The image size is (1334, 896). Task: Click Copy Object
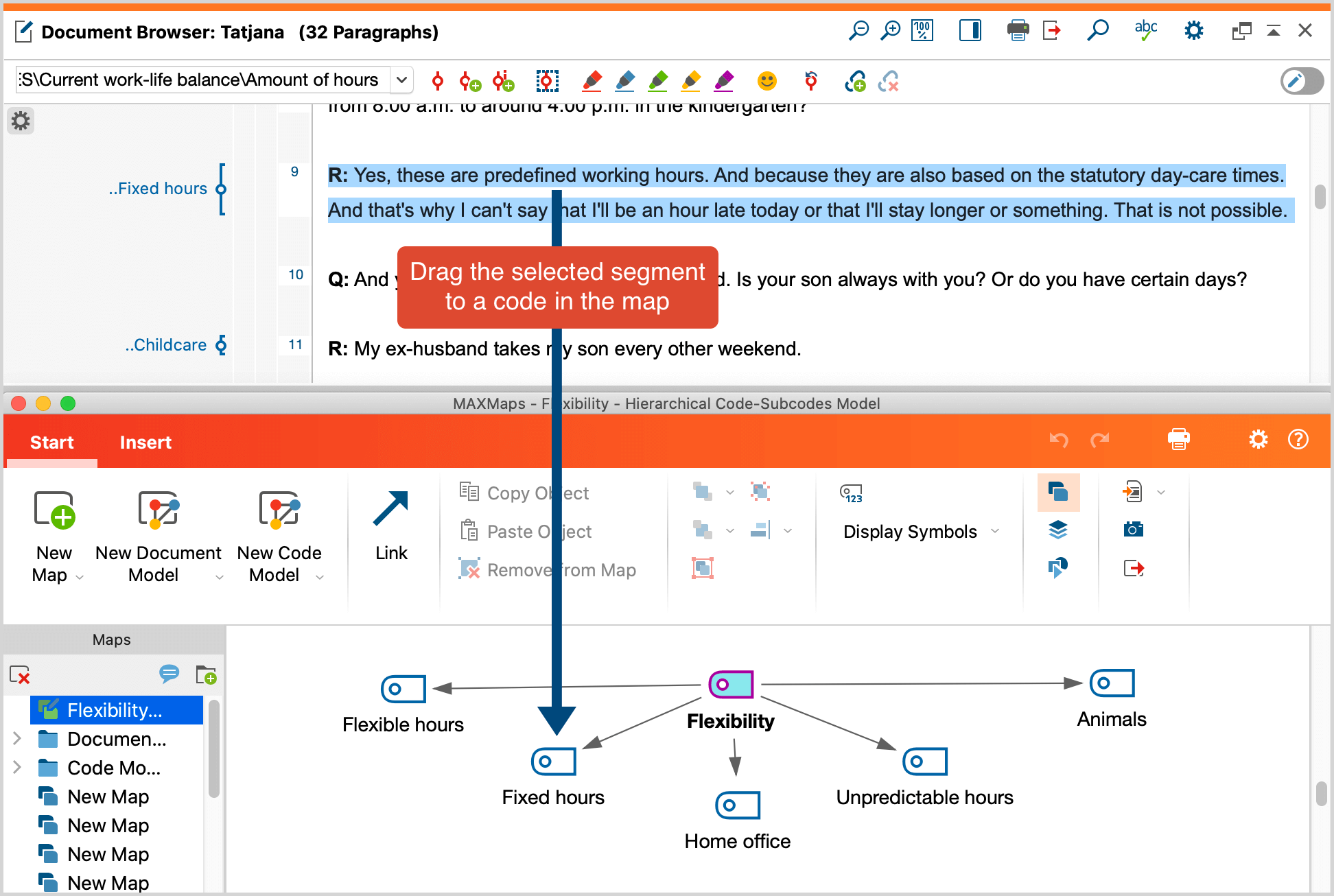(524, 493)
